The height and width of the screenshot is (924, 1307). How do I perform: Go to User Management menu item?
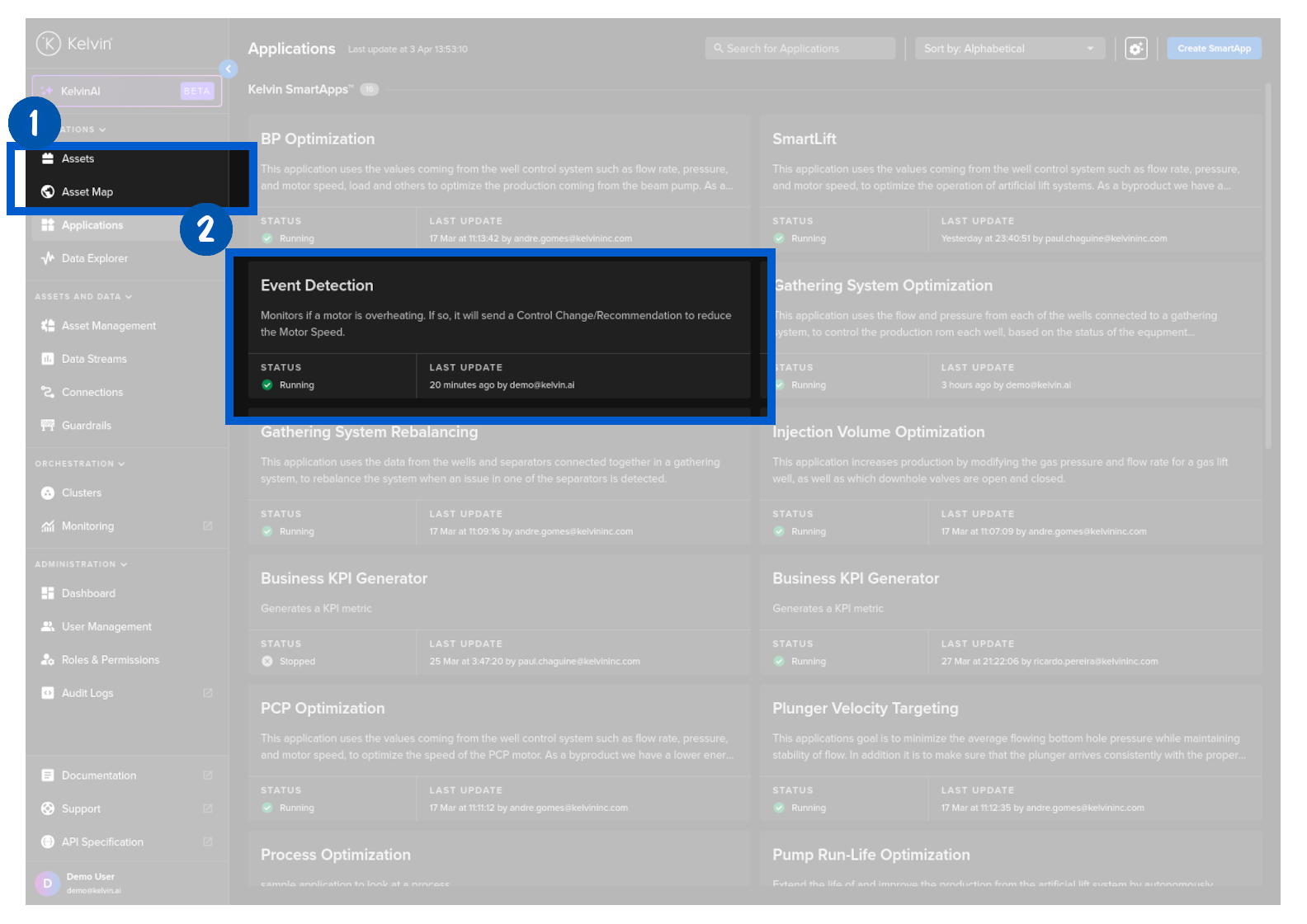tap(106, 627)
